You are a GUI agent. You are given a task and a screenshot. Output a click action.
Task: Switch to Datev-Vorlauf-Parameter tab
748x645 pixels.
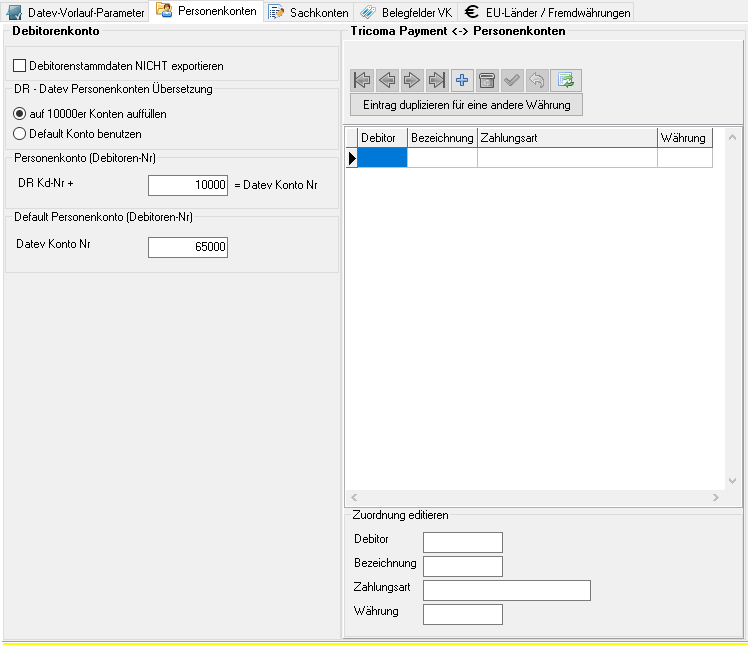coord(76,13)
